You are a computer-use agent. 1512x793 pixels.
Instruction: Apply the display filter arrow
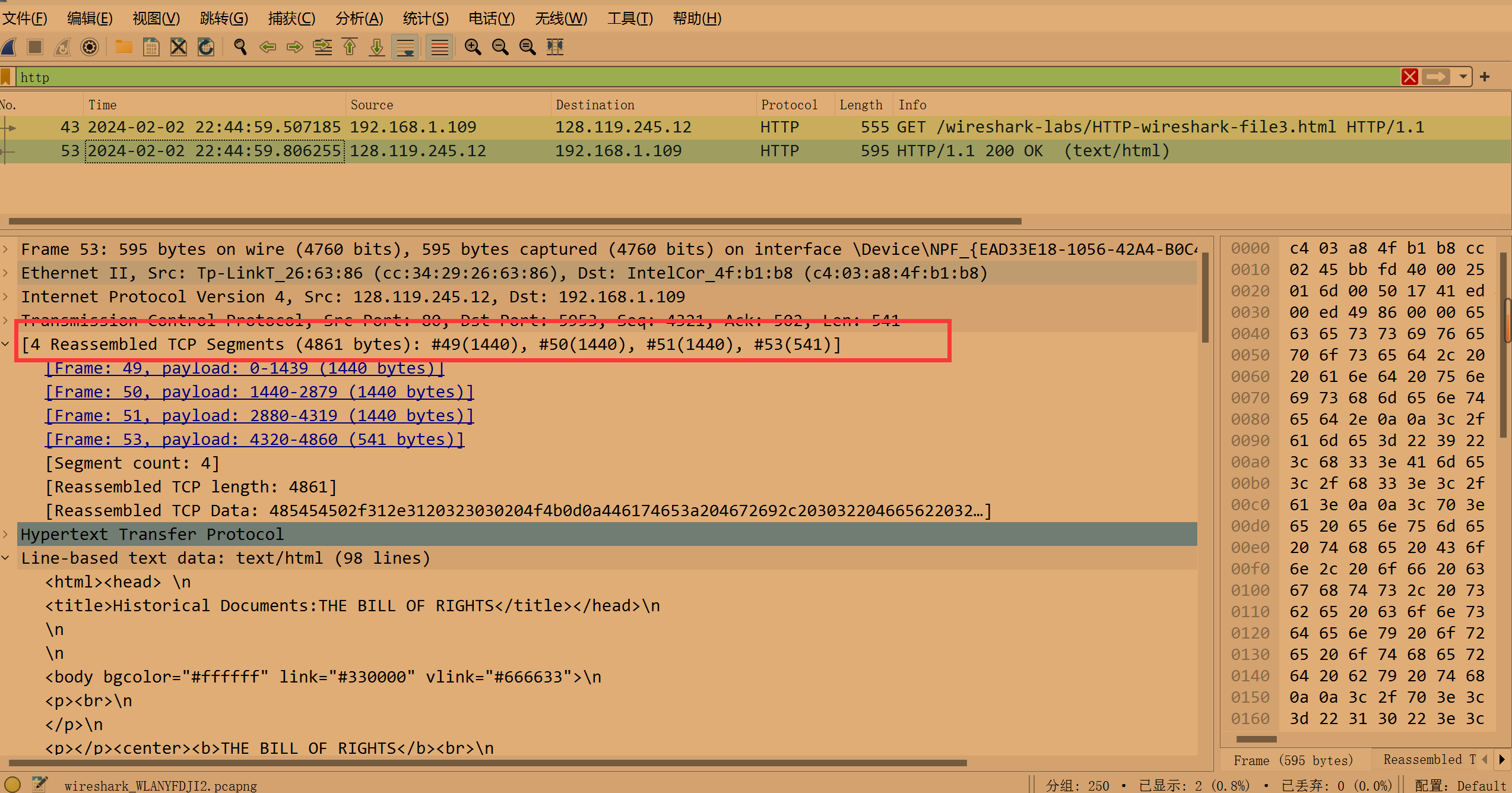[1436, 77]
